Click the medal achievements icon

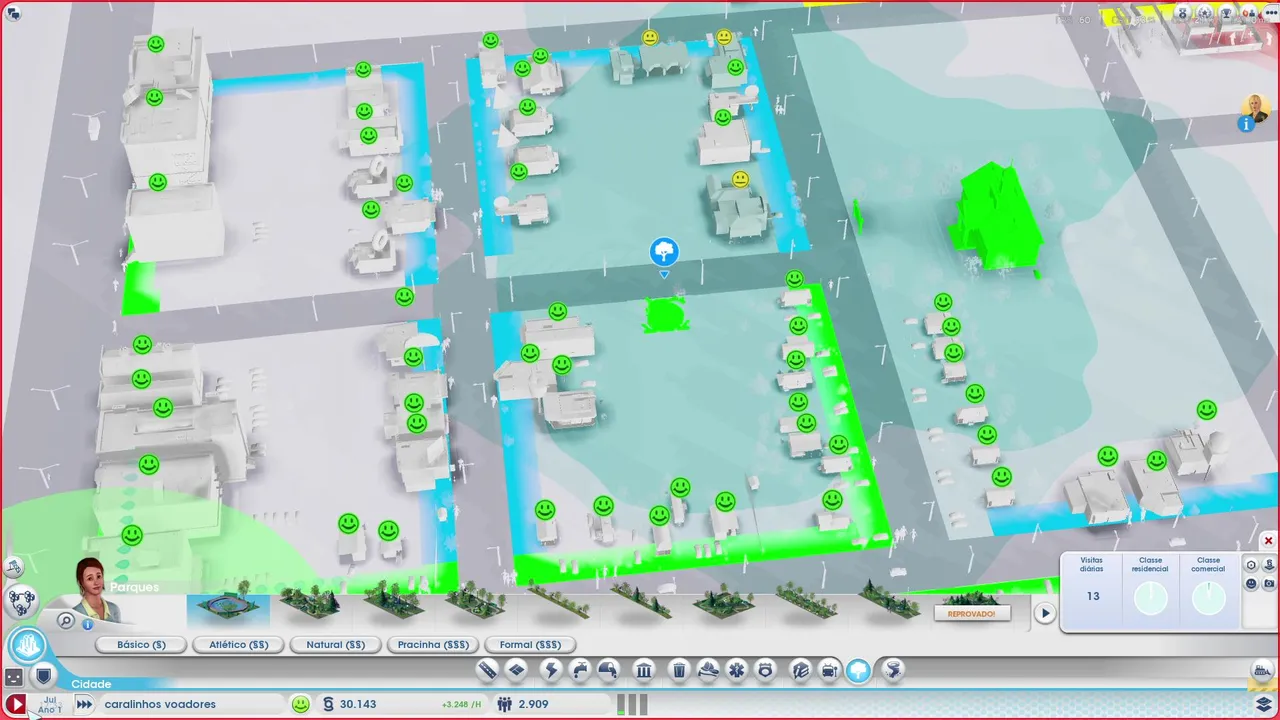pos(1184,14)
